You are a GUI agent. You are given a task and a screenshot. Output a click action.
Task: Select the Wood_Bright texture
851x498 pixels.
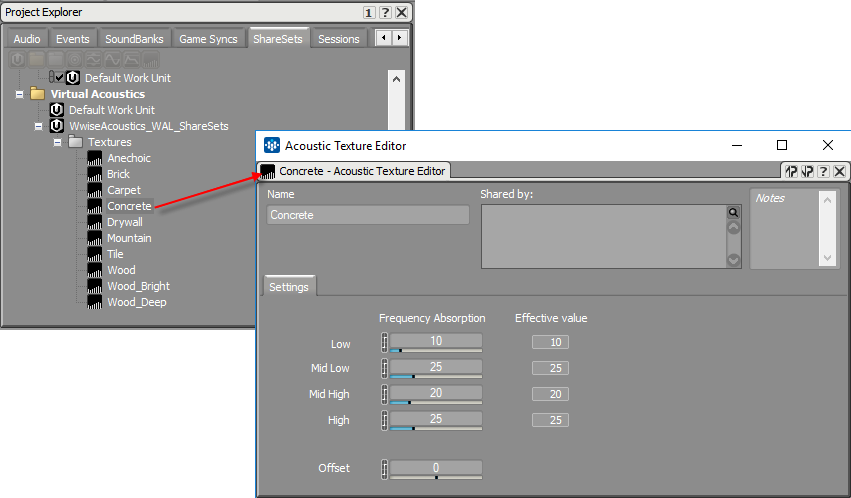pos(138,286)
